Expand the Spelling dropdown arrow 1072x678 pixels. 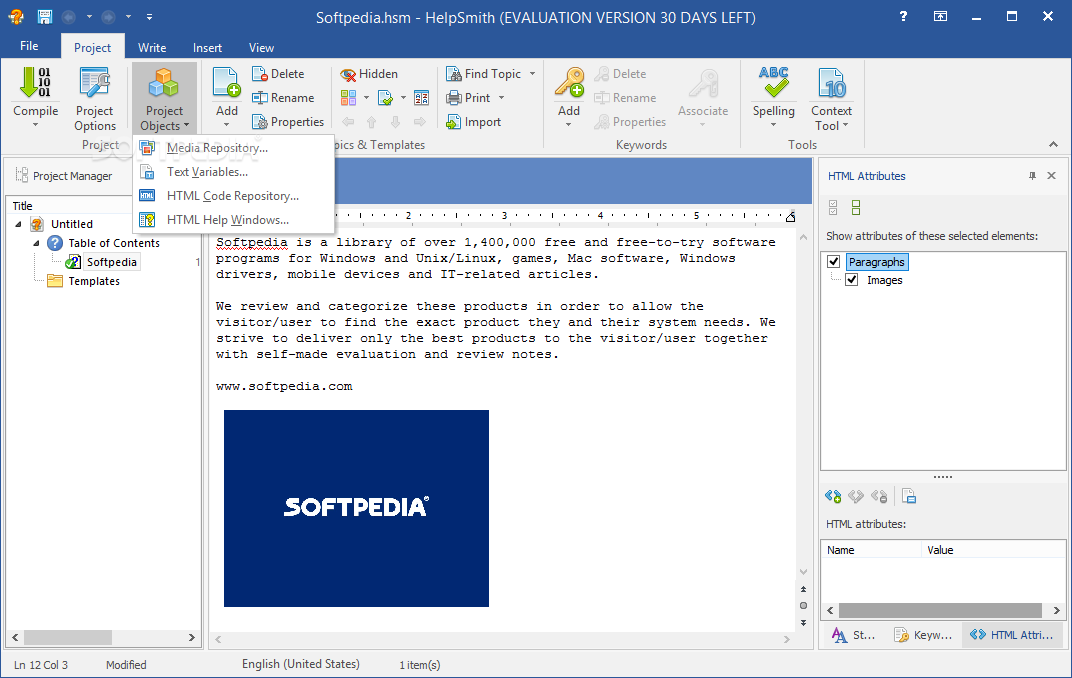click(773, 124)
